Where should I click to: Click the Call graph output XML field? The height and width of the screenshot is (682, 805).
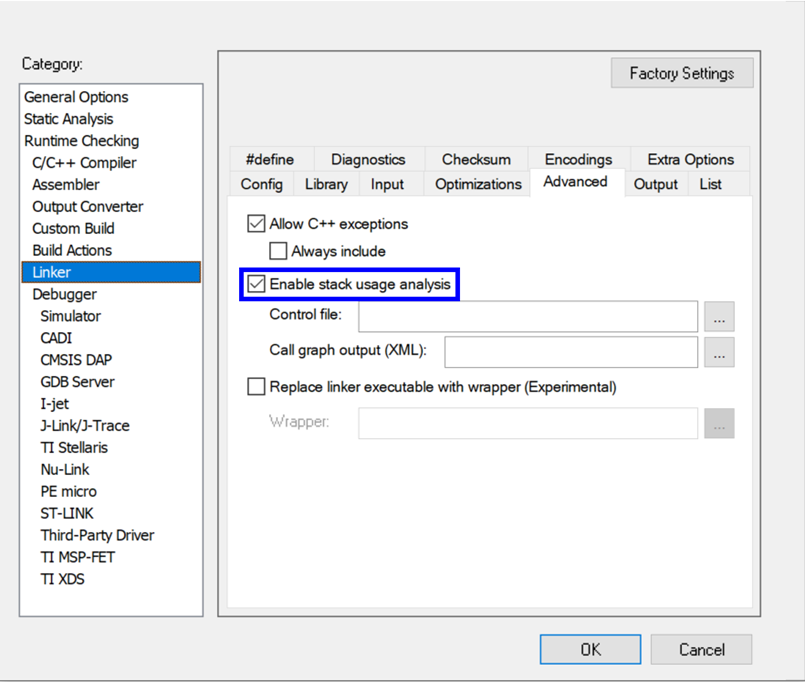[570, 352]
